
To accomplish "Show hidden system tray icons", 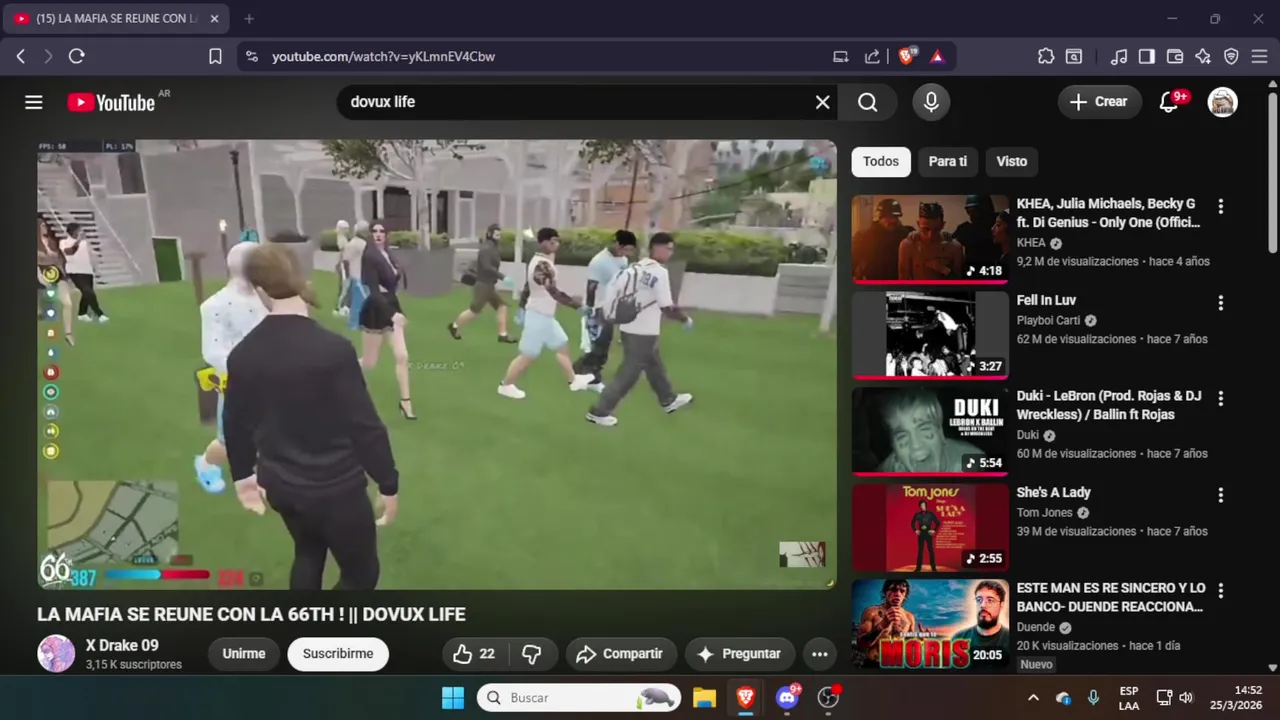I will click(1033, 698).
